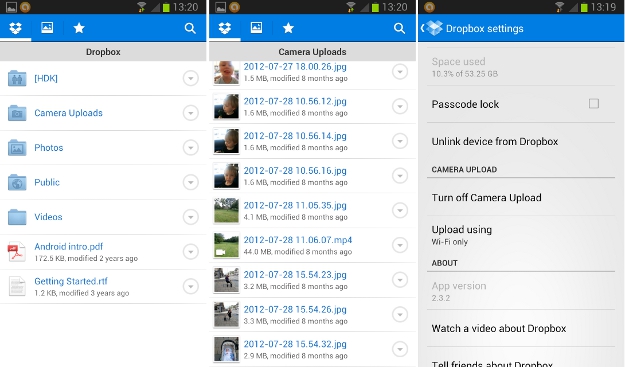This screenshot has height=367, width=625.
Task: Expand options for 2012-07-27 18.00.26.jpg
Action: click(400, 72)
